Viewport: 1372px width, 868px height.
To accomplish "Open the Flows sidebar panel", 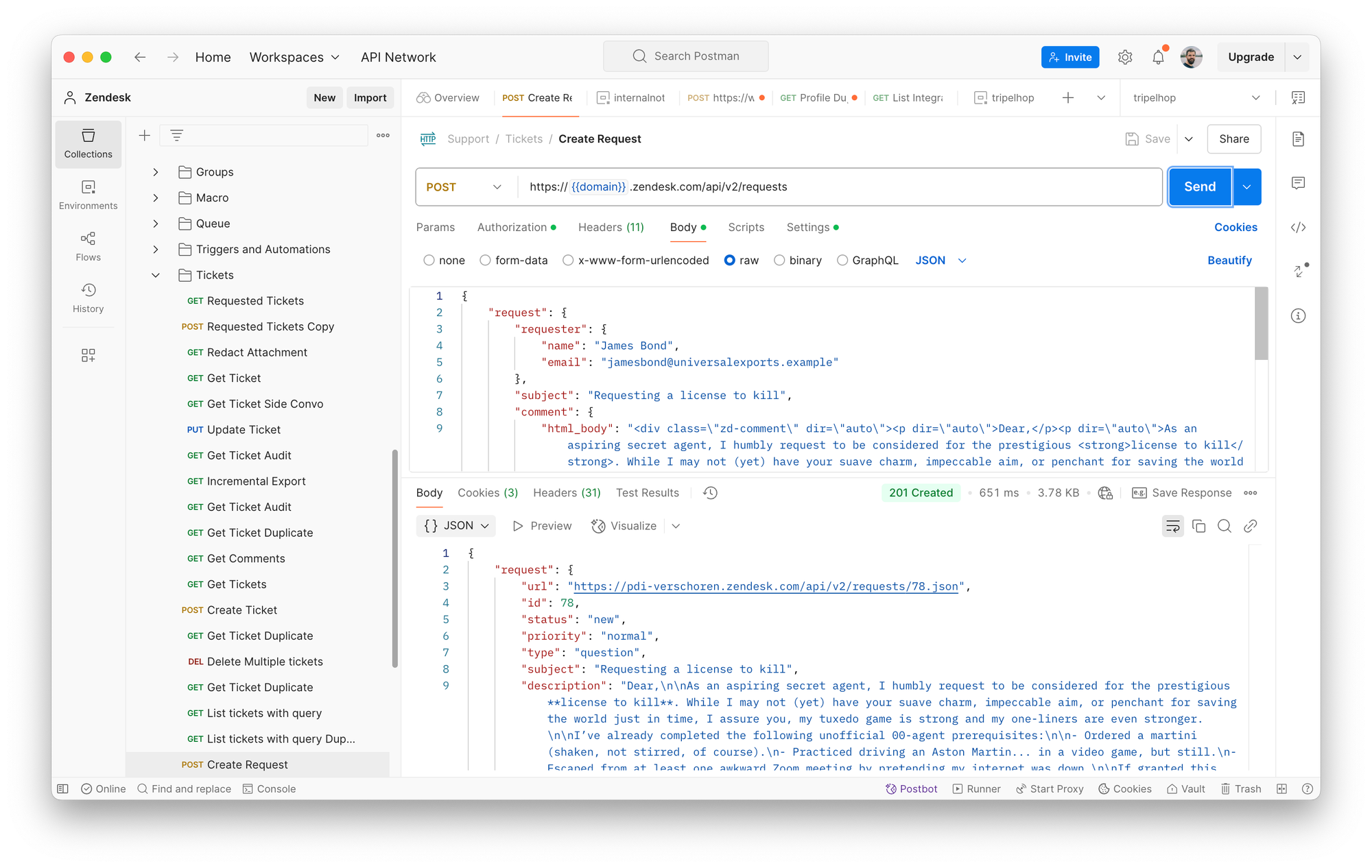I will pyautogui.click(x=88, y=246).
